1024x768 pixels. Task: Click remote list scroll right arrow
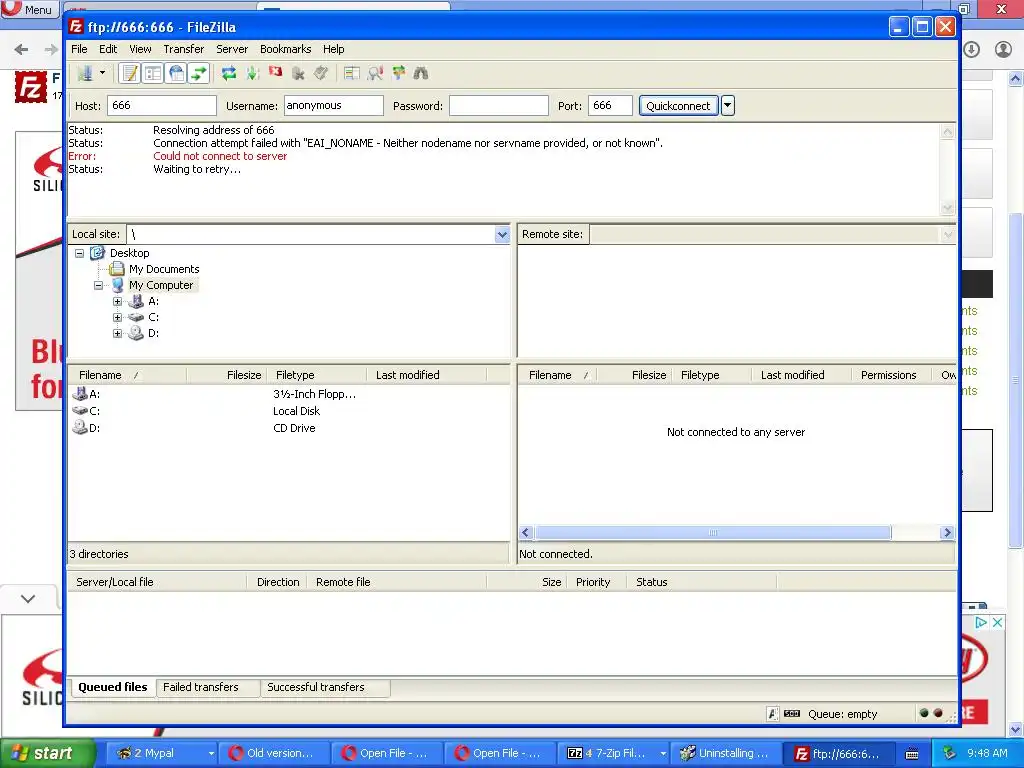[947, 533]
